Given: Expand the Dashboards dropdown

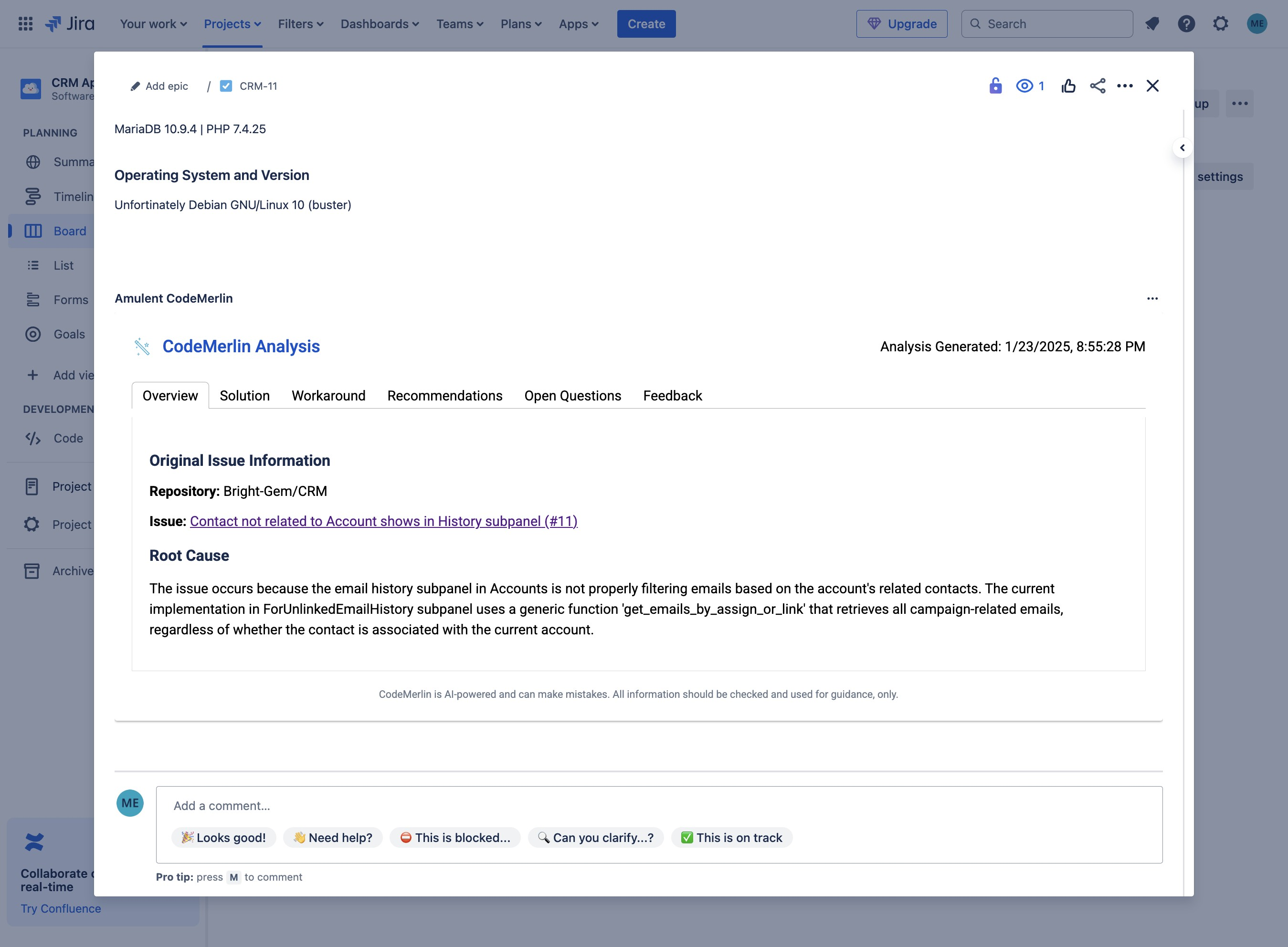Looking at the screenshot, I should [380, 23].
